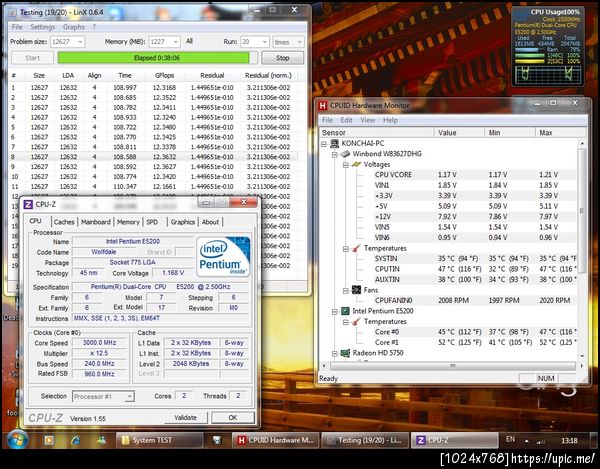This screenshot has width=600, height=469.
Task: Click the CPU-Z title bar Z icon
Action: tap(28, 205)
